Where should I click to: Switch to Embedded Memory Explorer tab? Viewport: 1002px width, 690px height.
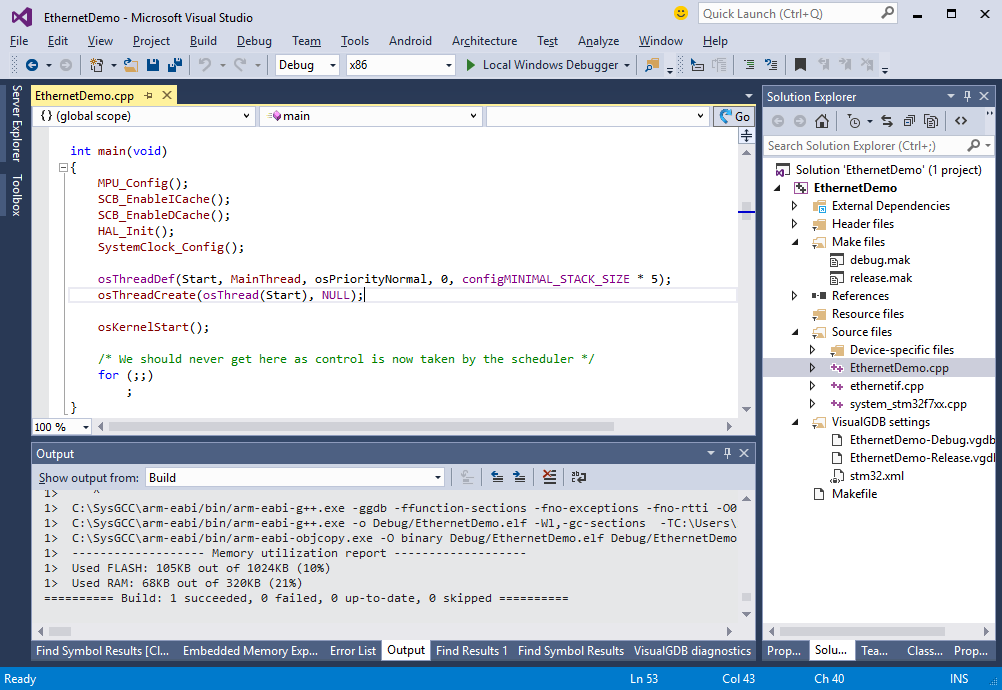[250, 650]
